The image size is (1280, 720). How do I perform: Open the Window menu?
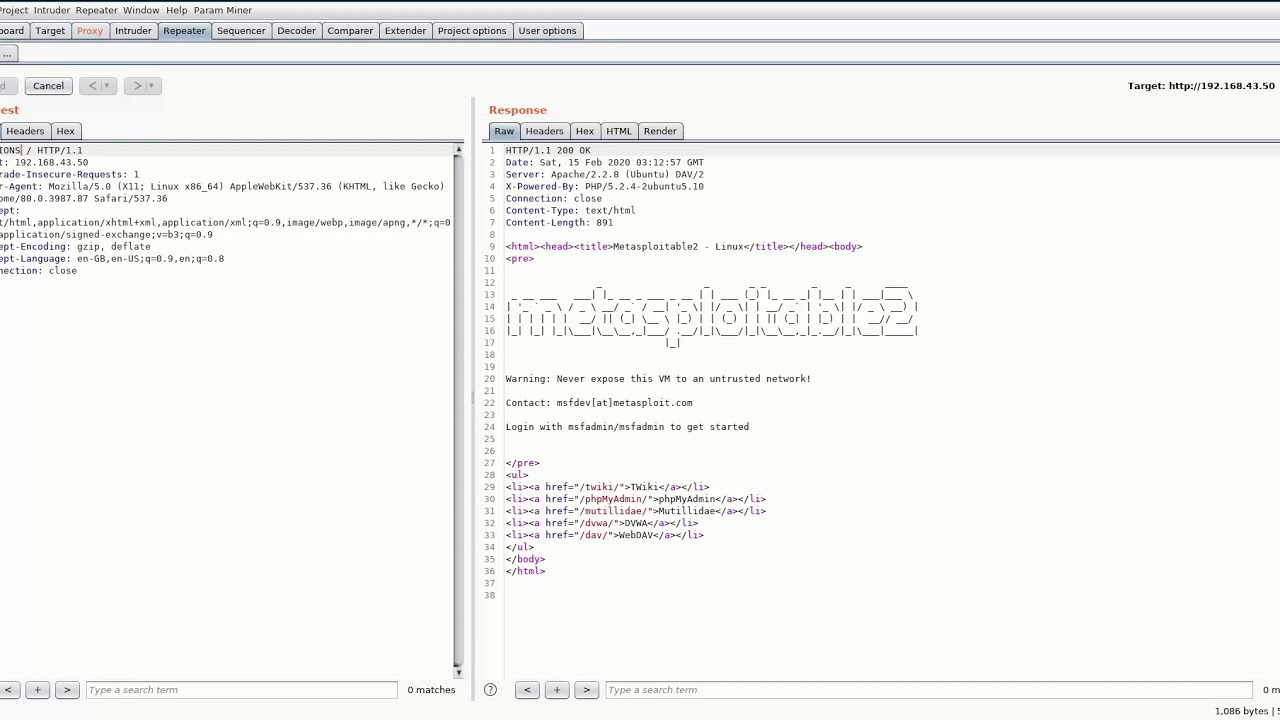tap(141, 10)
